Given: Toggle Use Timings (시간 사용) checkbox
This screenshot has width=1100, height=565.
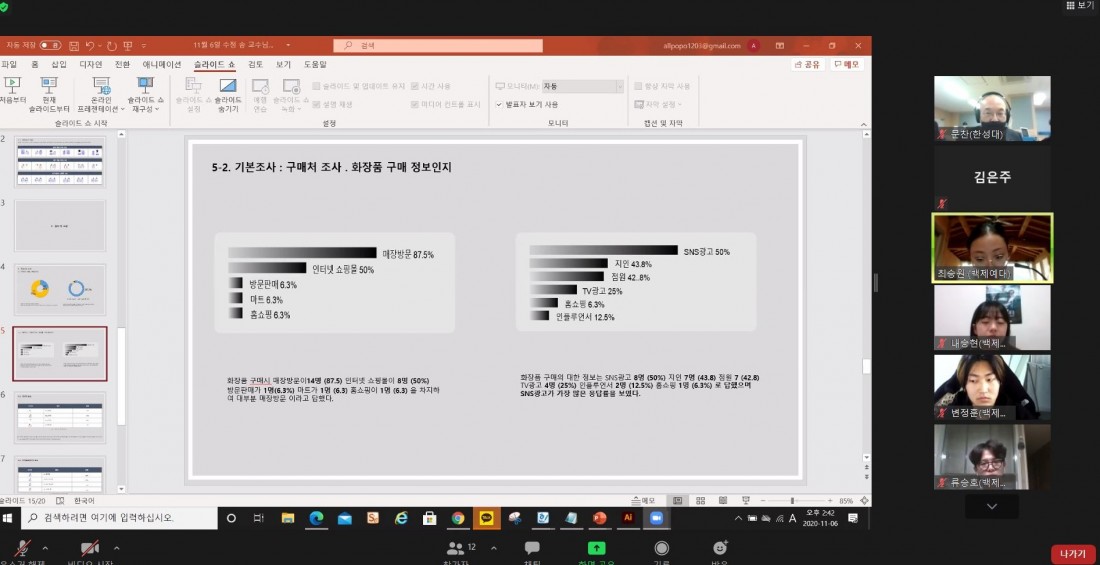Looking at the screenshot, I should (431, 86).
